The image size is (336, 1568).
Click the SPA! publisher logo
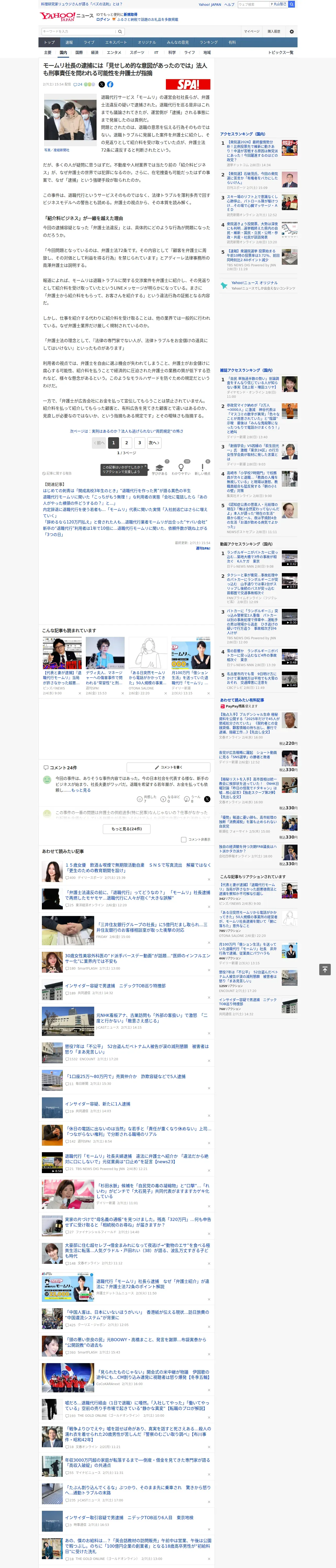click(188, 85)
